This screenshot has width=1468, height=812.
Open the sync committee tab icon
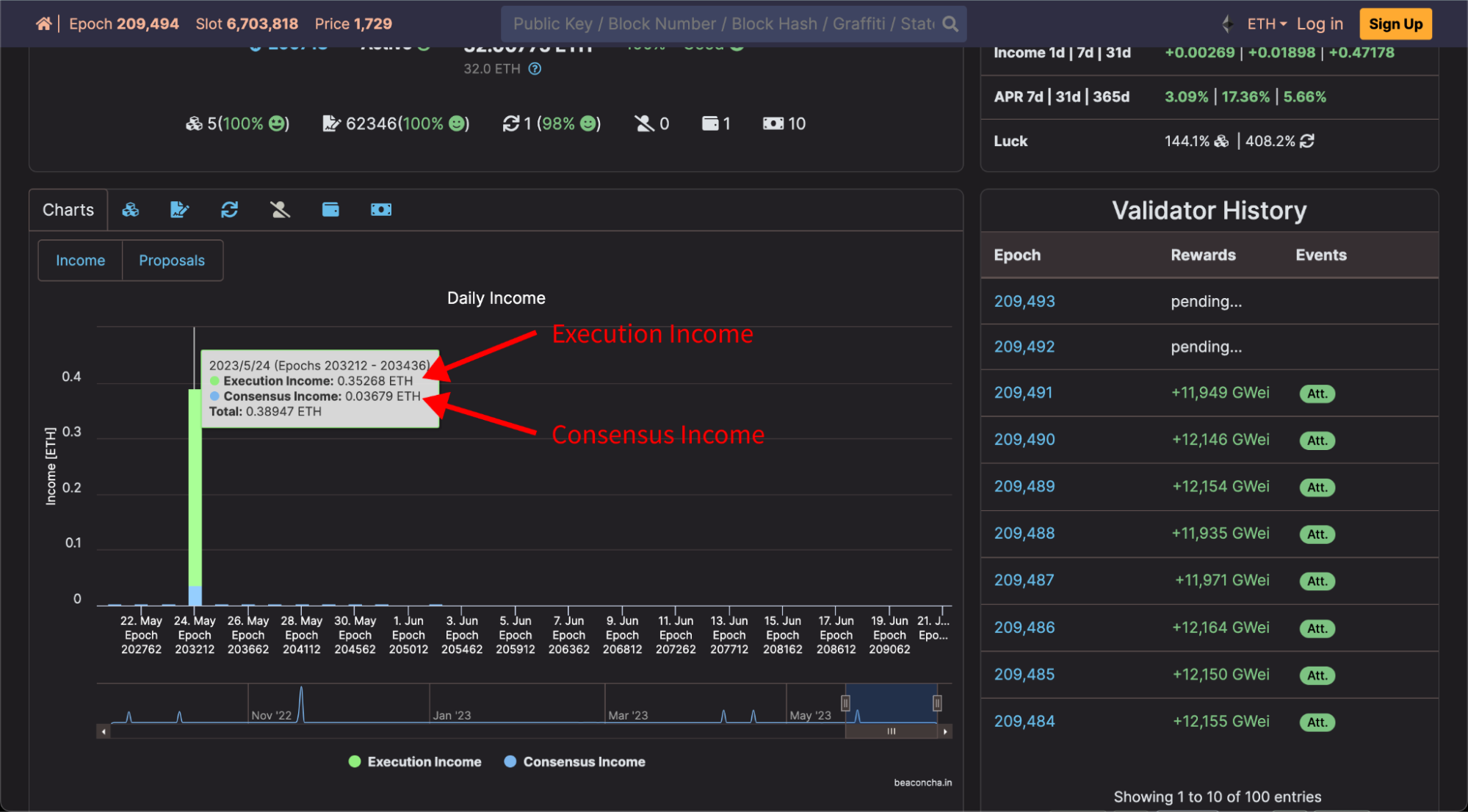click(x=229, y=210)
